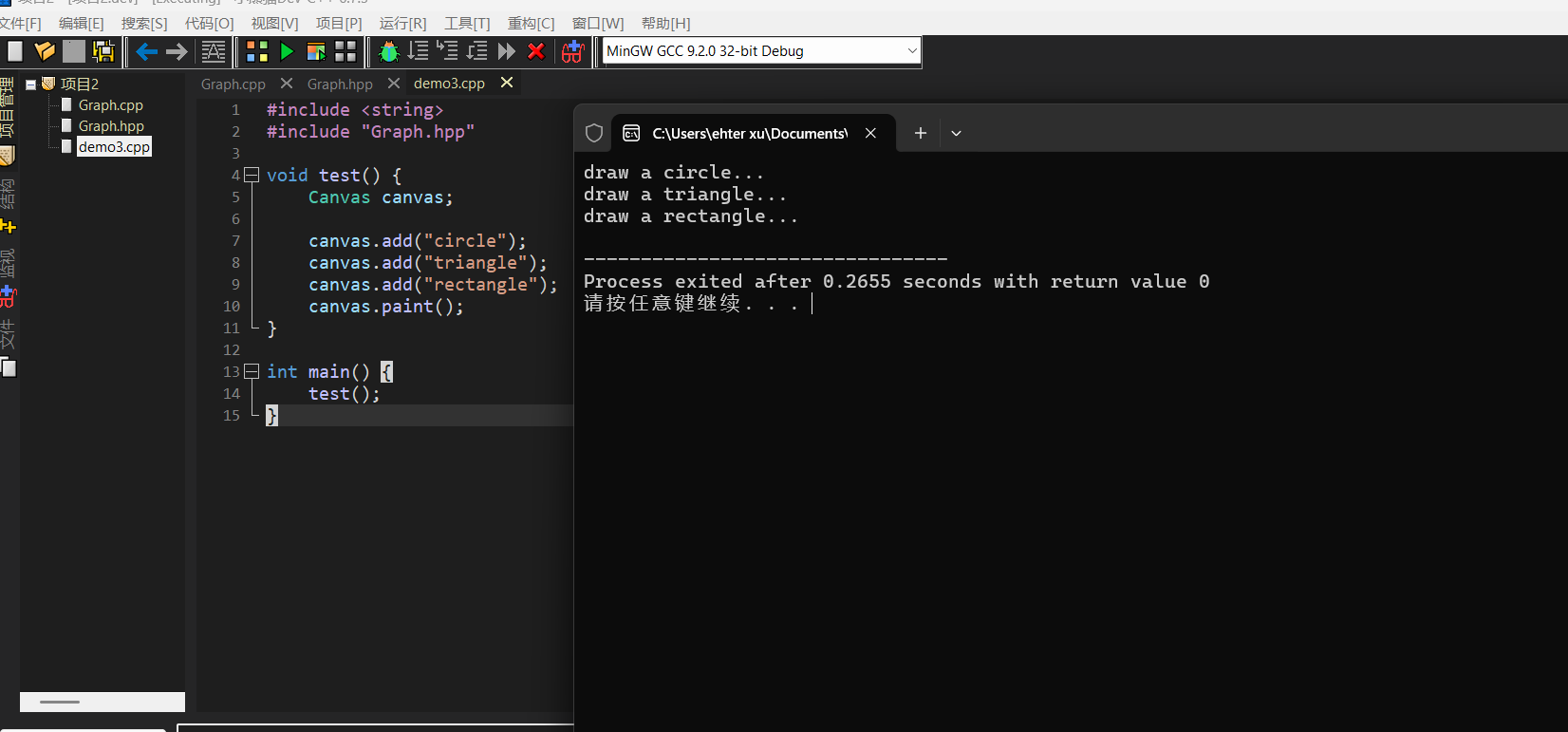Viewport: 1568px width, 732px height.
Task: Open the 项目[P] menu
Action: [339, 23]
